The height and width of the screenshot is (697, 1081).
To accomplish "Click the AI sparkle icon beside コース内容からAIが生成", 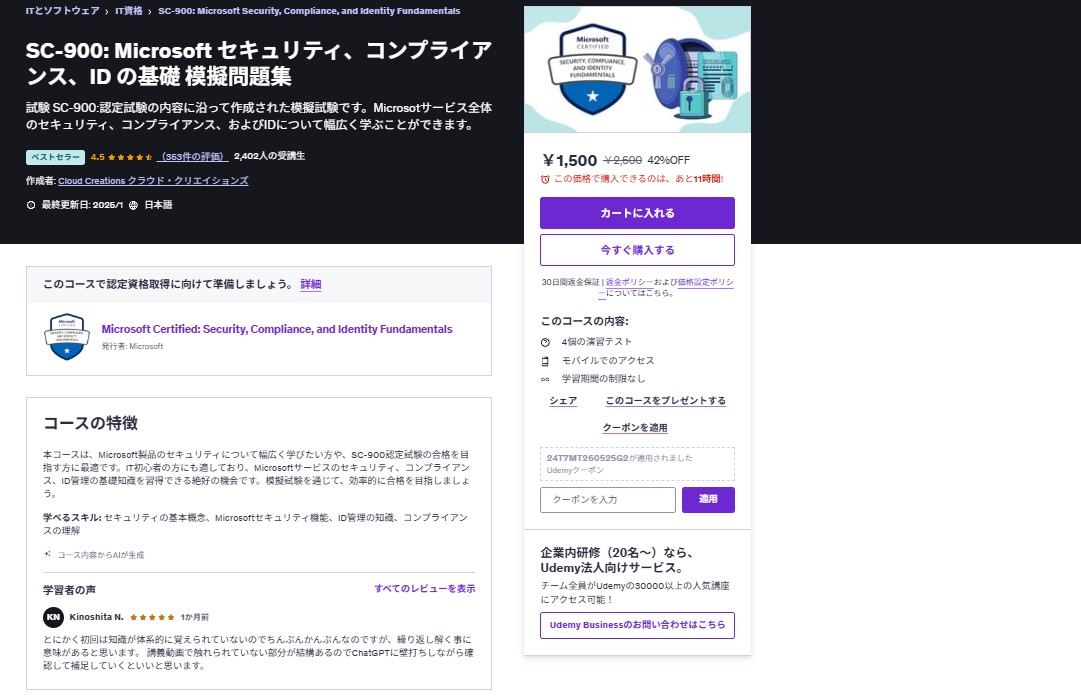I will pos(48,554).
